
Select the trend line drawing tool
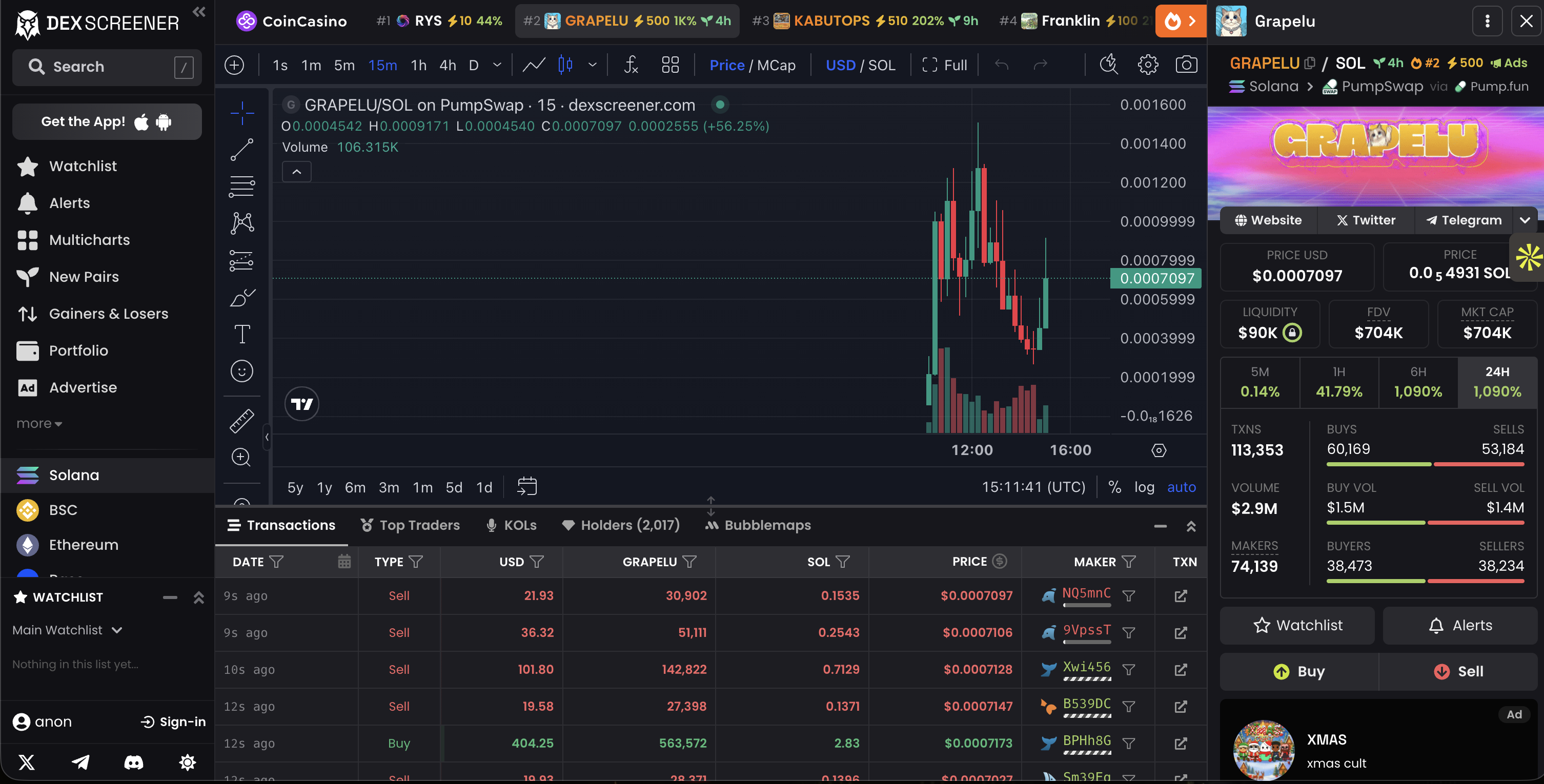click(x=242, y=149)
